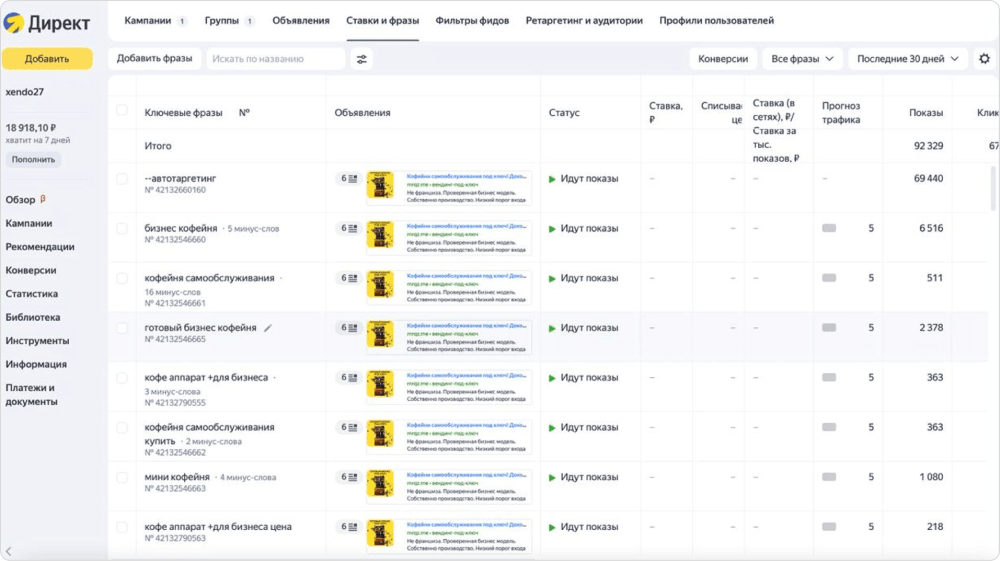The image size is (1000, 561).
Task: Click ads count badge in мини кофейня row
Action: 349,477
